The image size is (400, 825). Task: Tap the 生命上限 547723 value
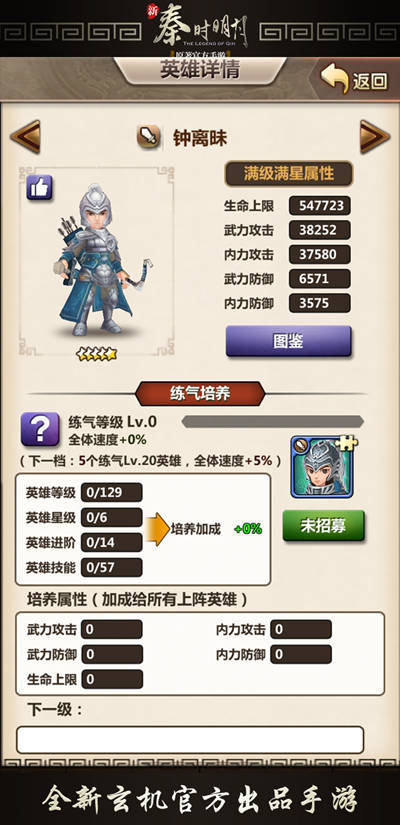320,206
